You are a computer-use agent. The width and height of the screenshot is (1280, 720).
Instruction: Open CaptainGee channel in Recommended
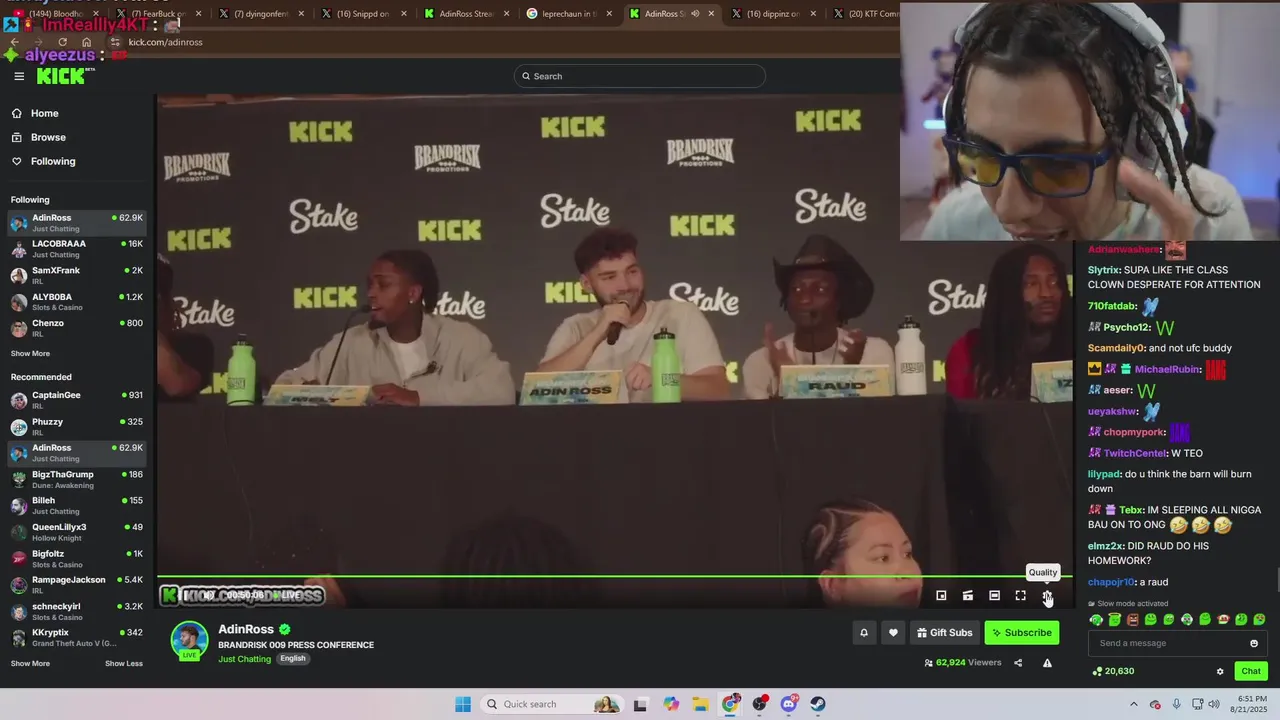tap(78, 400)
